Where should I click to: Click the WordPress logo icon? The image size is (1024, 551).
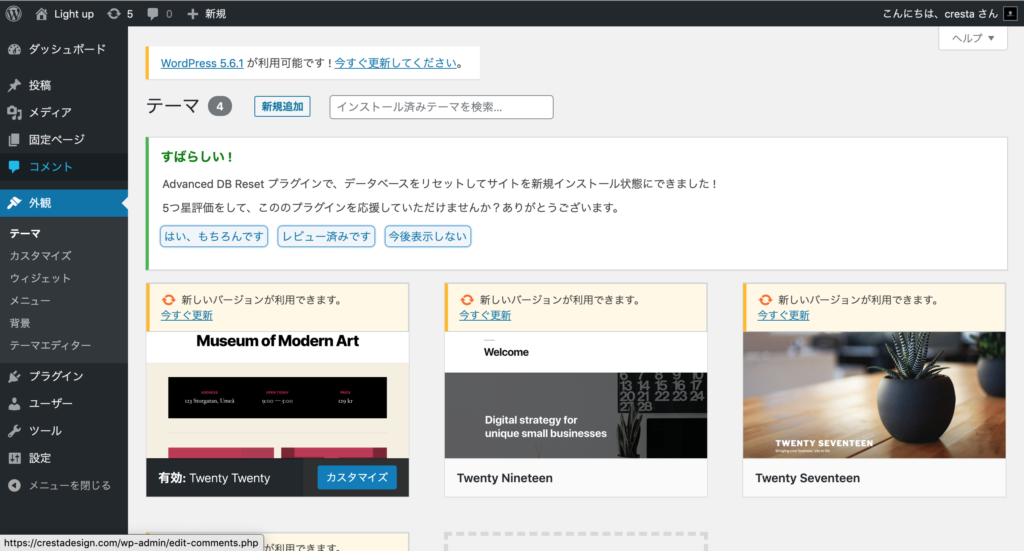14,14
